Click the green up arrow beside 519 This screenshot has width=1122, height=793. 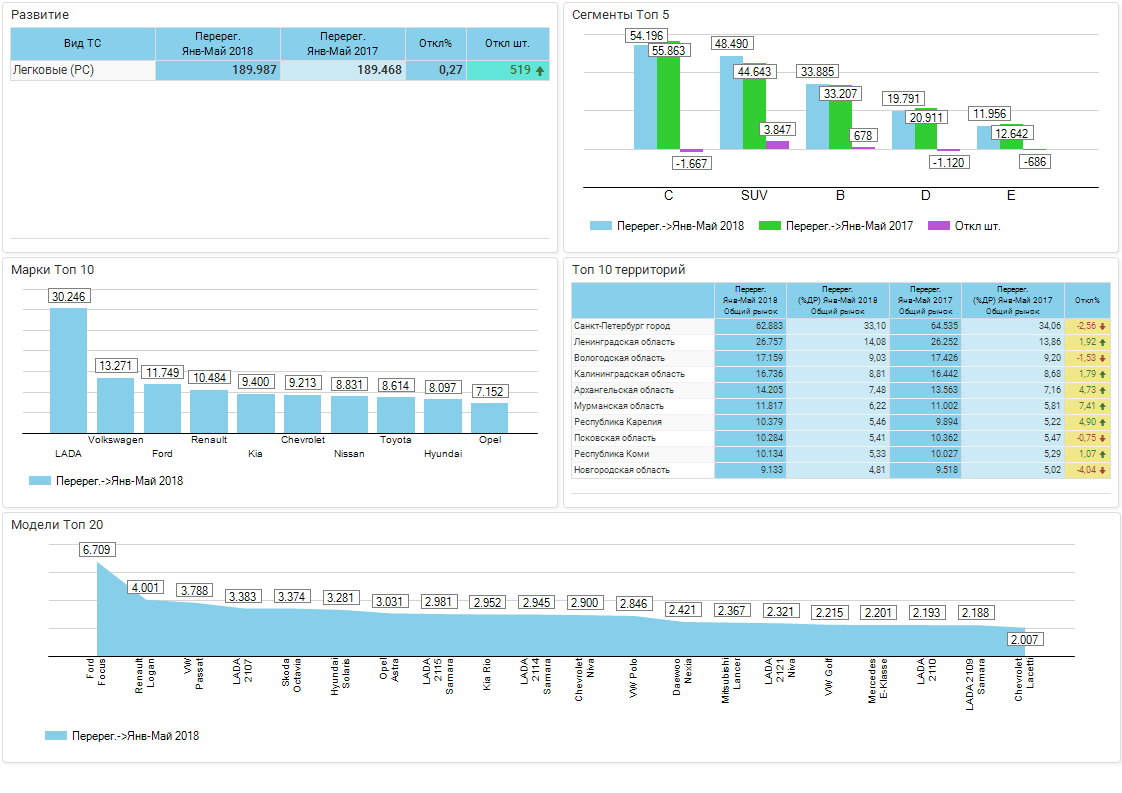(540, 71)
